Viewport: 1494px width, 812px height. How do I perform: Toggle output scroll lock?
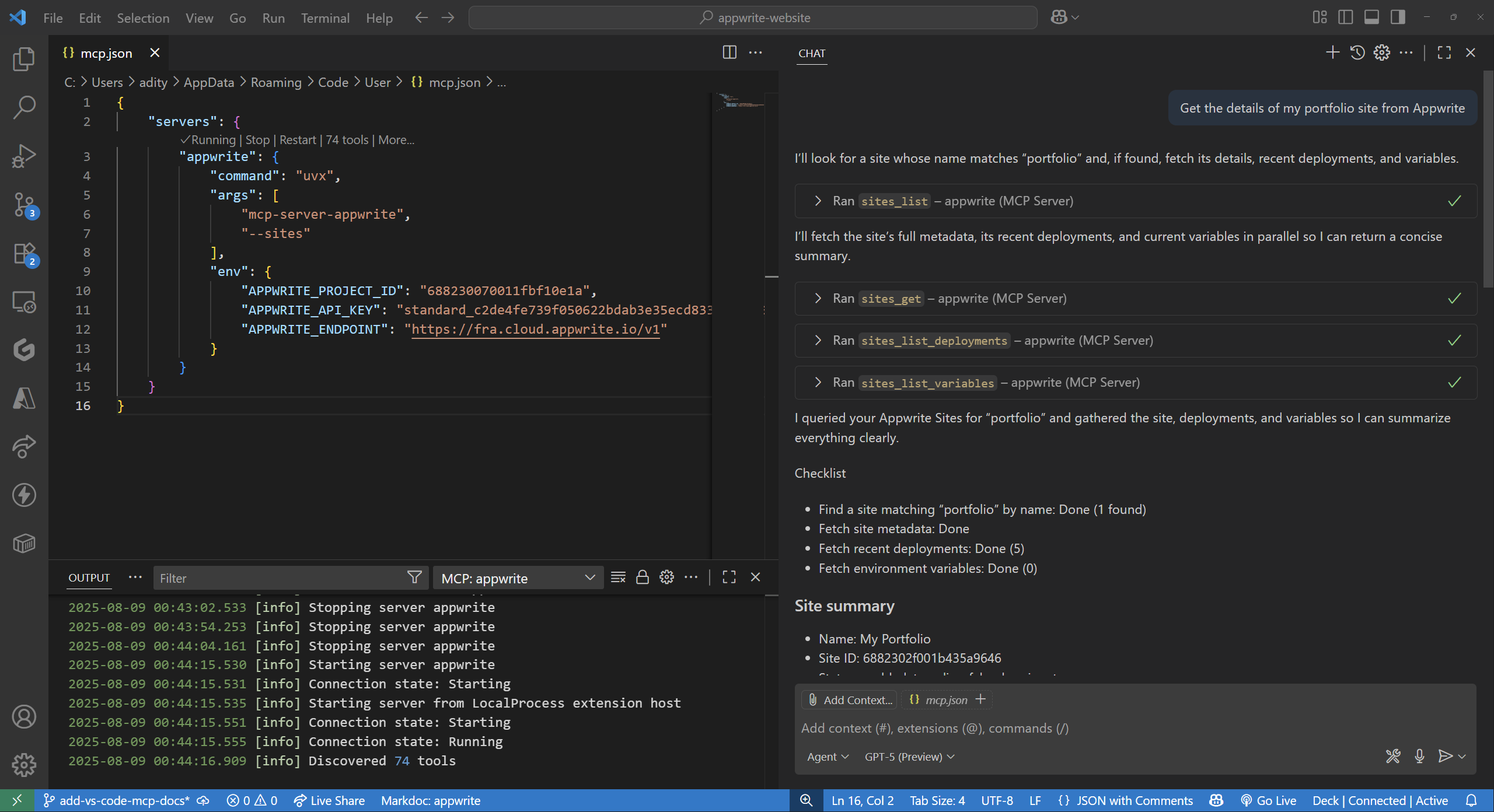tap(642, 577)
